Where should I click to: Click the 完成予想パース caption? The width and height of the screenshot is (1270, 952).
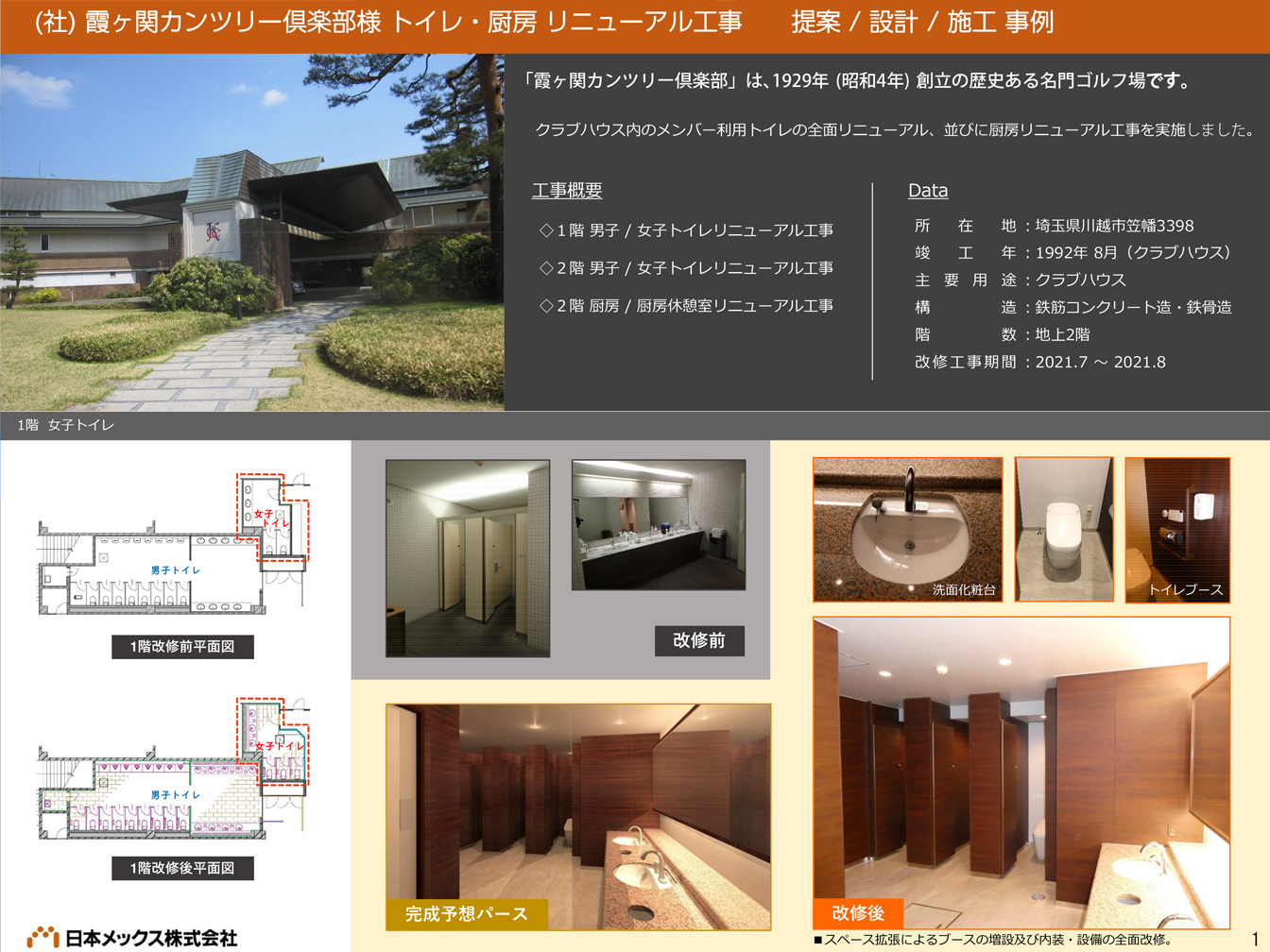(467, 914)
